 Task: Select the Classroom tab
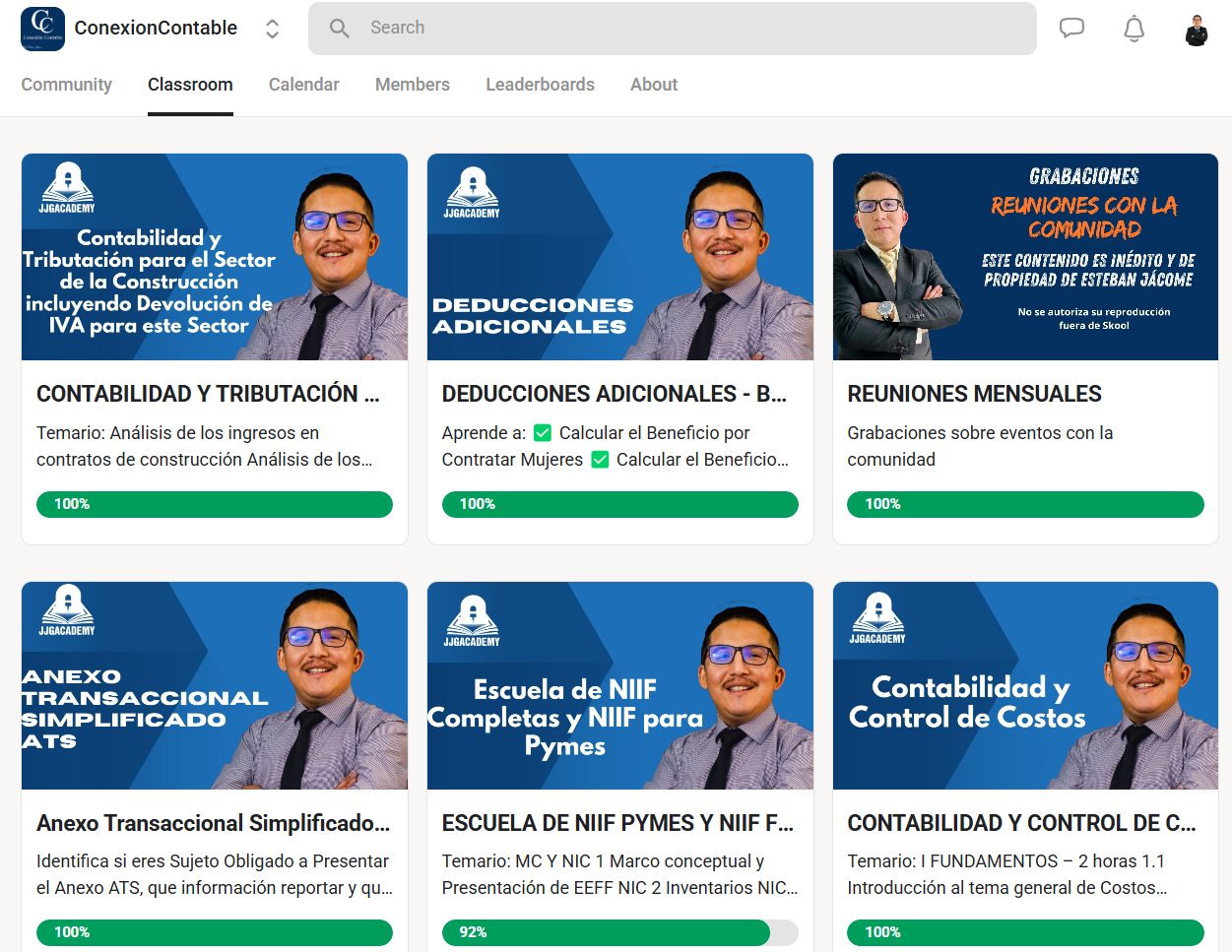[x=190, y=85]
